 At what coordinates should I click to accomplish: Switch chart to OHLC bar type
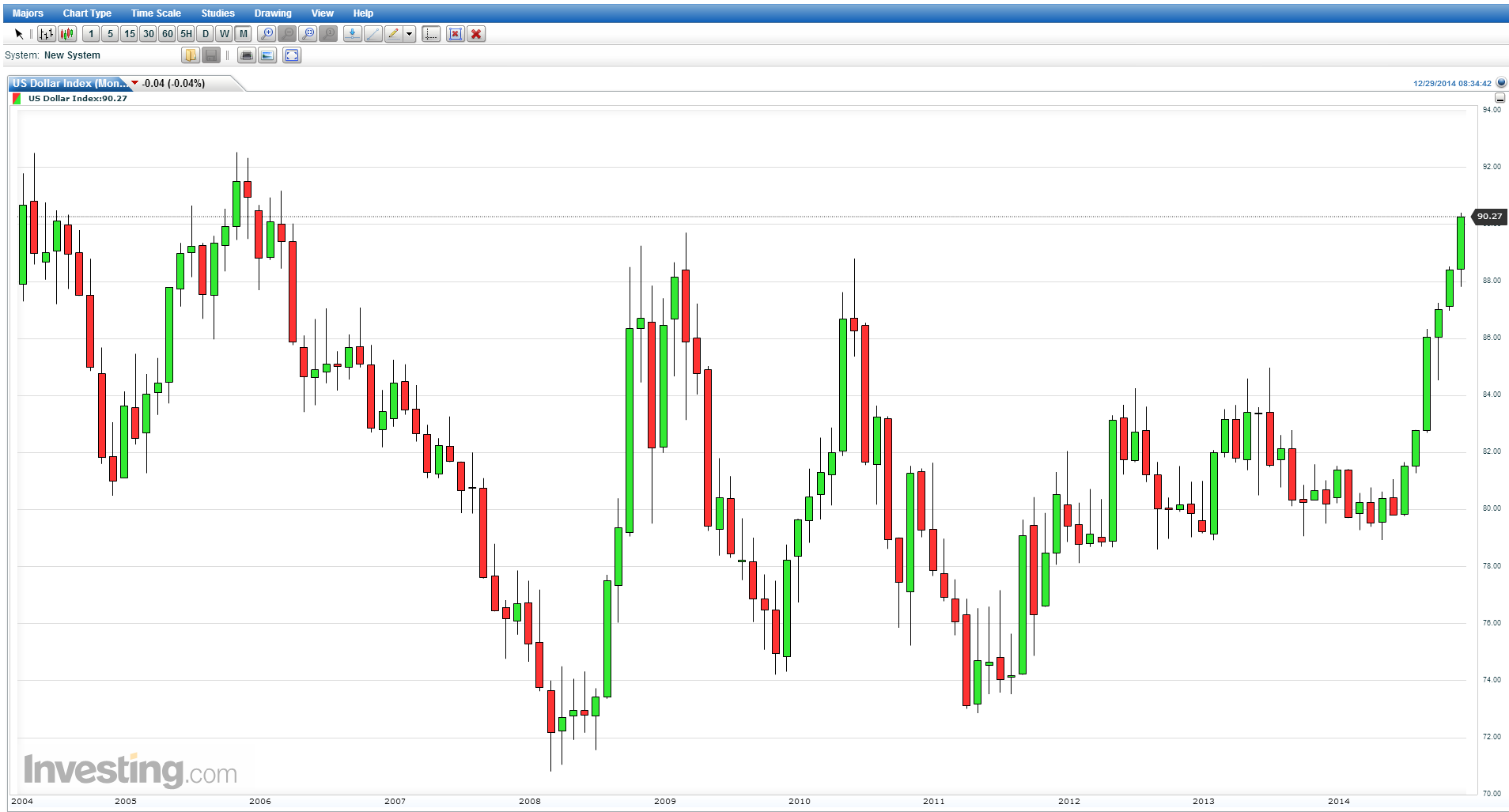coord(47,34)
